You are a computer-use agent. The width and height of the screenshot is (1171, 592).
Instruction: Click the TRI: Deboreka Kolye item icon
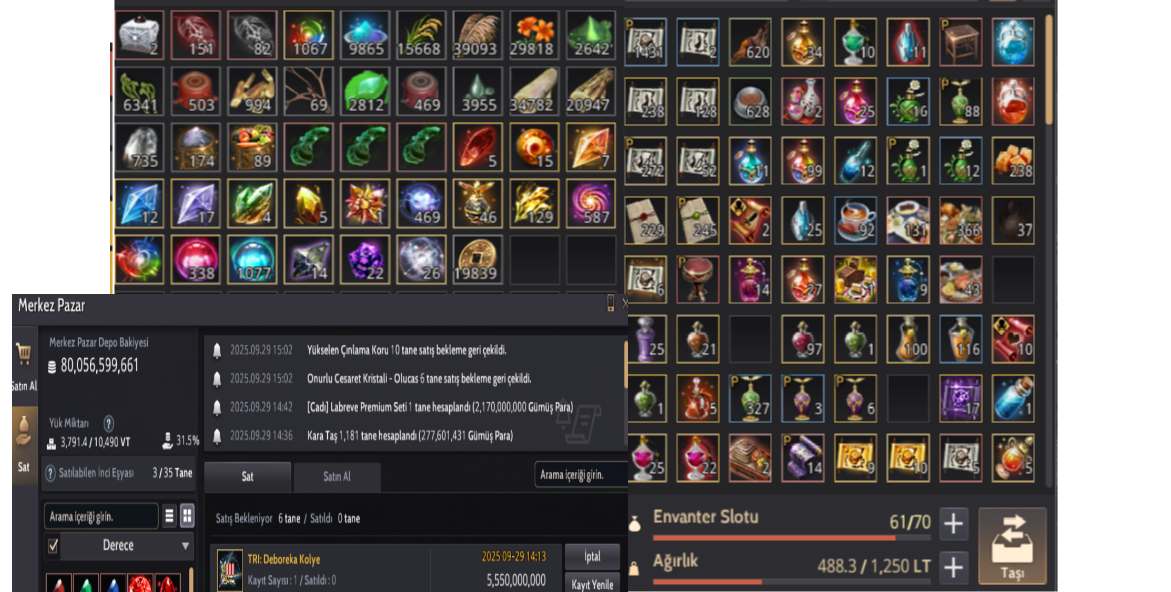229,570
